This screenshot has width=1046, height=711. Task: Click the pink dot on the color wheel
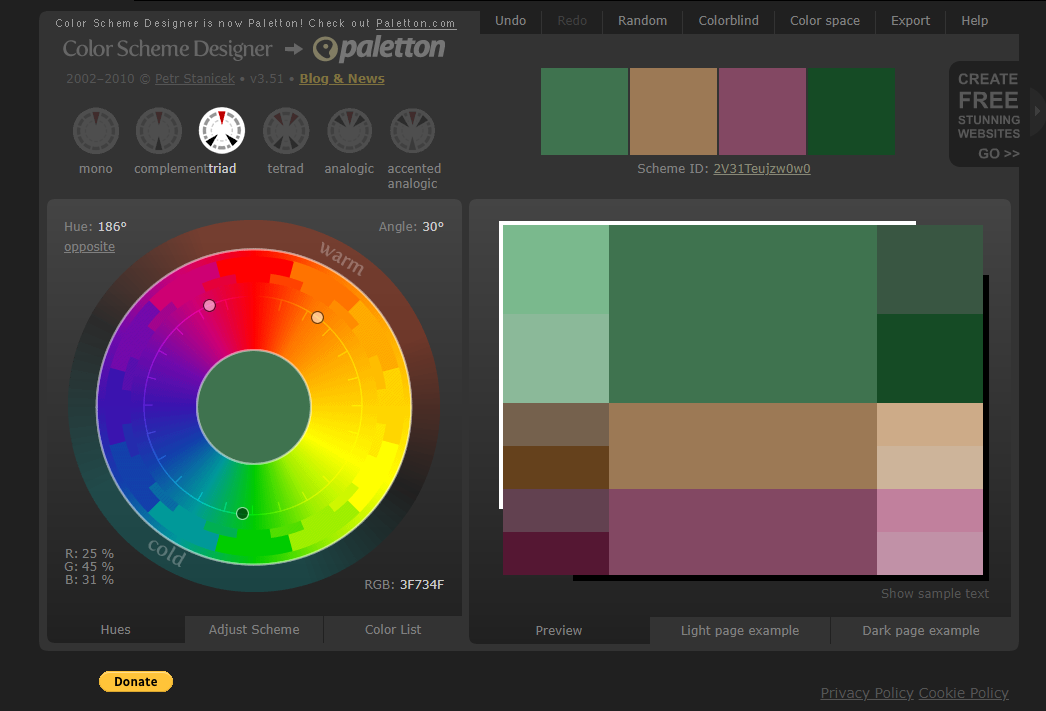click(x=209, y=305)
